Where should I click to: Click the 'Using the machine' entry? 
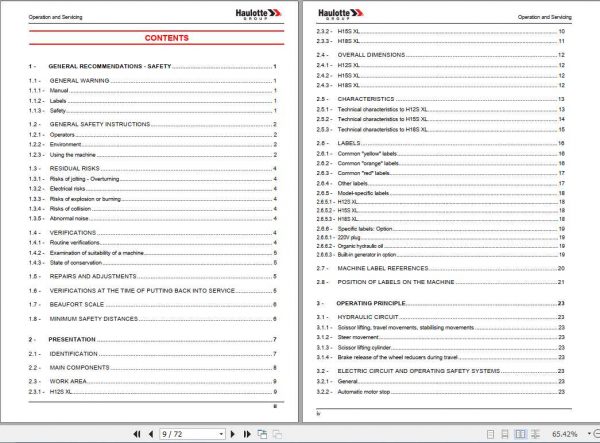(x=73, y=155)
